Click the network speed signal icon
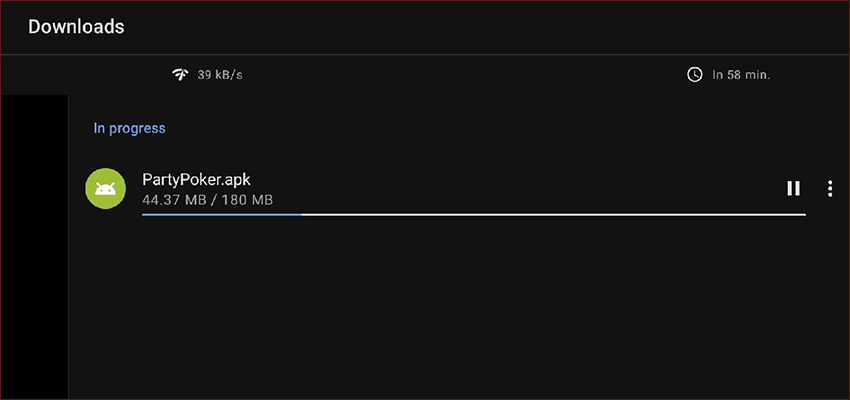Viewport: 850px width, 400px height. (x=181, y=75)
